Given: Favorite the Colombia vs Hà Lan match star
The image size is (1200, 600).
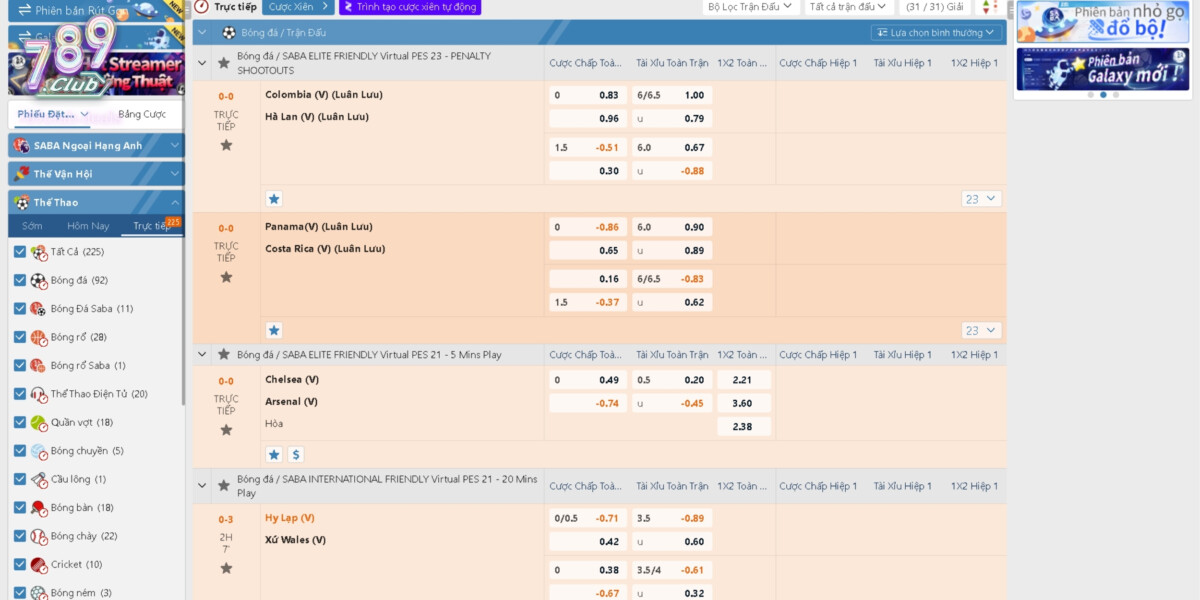Looking at the screenshot, I should 226,145.
